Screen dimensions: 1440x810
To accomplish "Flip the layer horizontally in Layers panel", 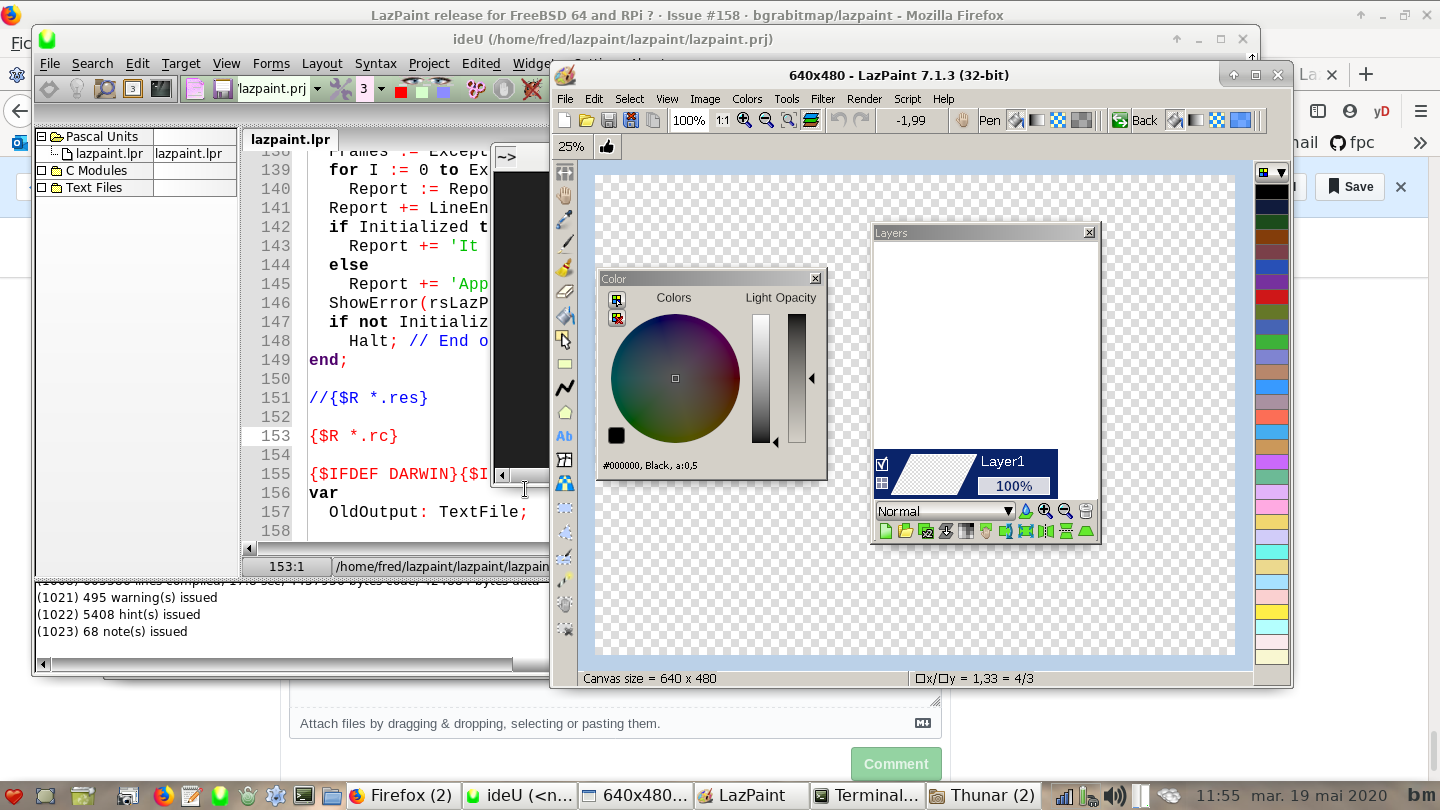I will pos(1046,531).
